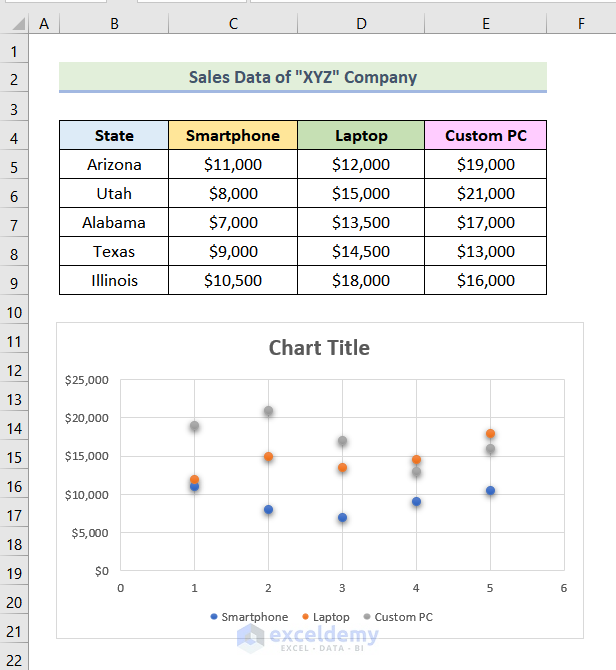Click the orange Laptop legend marker
This screenshot has width=616, height=670.
coord(305,617)
